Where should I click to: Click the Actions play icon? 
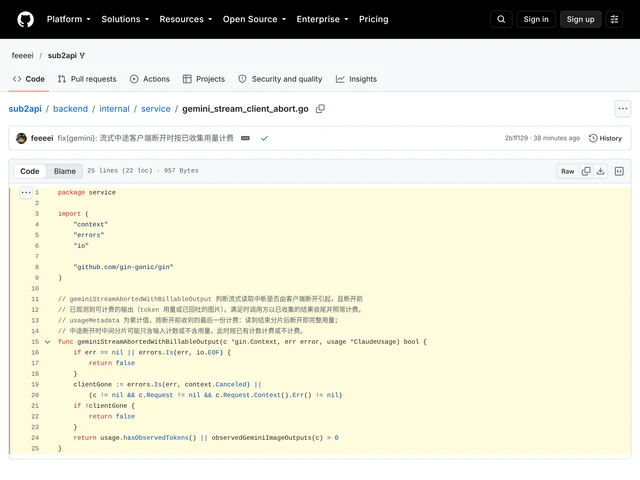134,79
